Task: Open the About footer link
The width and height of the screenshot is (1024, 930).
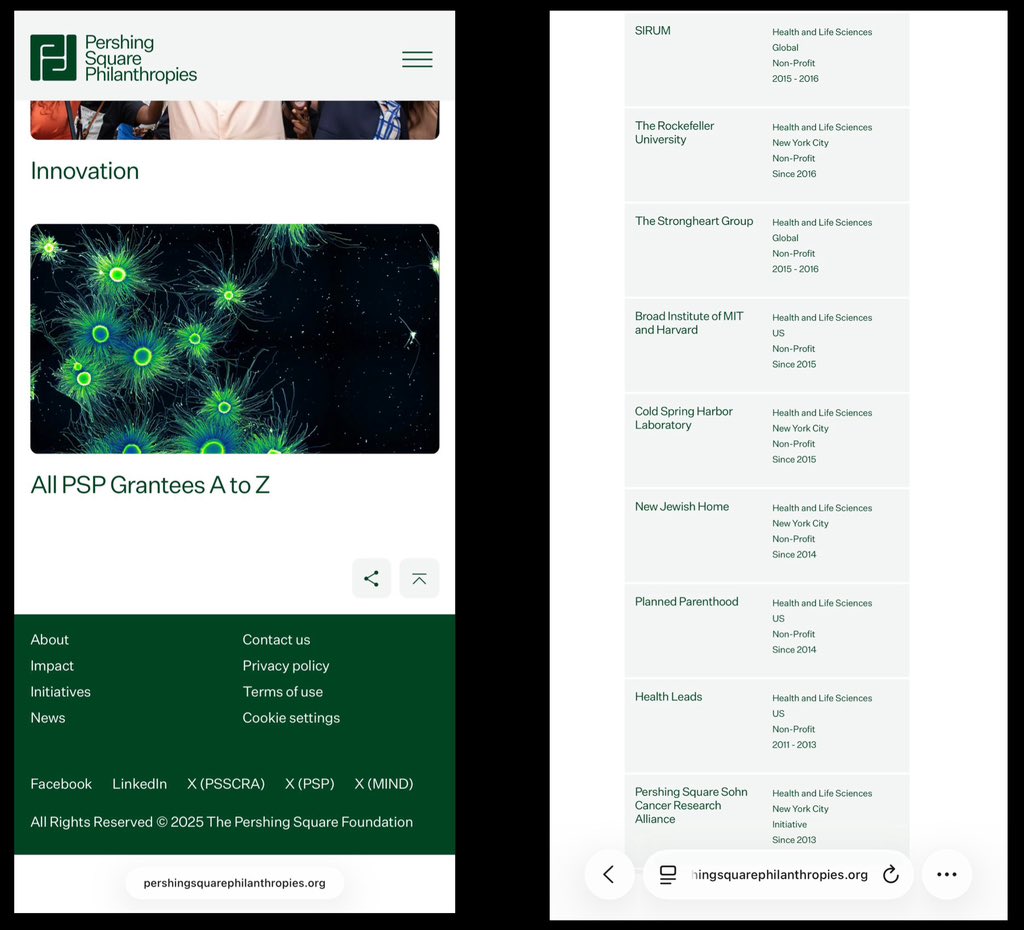Action: pyautogui.click(x=50, y=639)
